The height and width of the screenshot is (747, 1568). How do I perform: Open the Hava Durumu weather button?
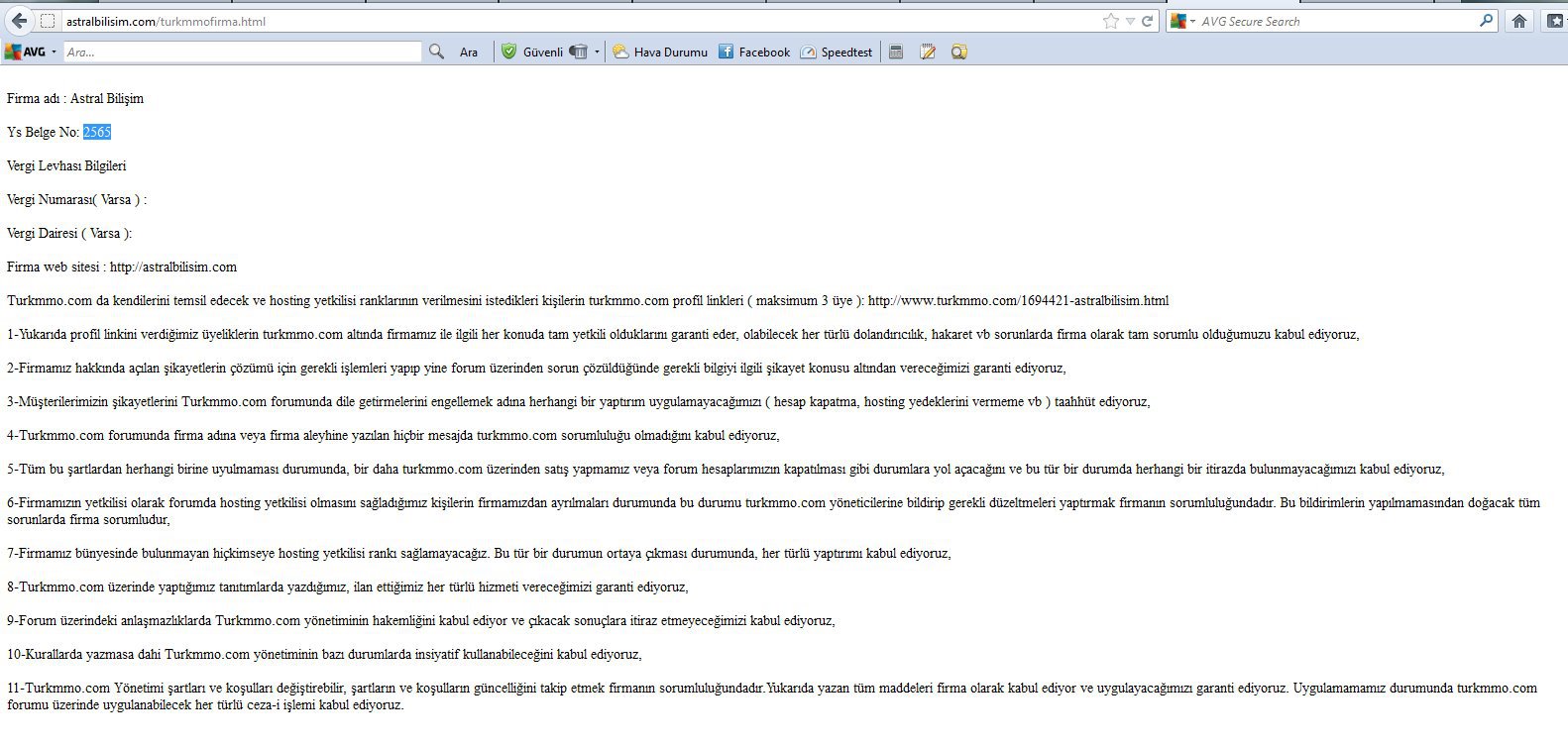pyautogui.click(x=660, y=52)
